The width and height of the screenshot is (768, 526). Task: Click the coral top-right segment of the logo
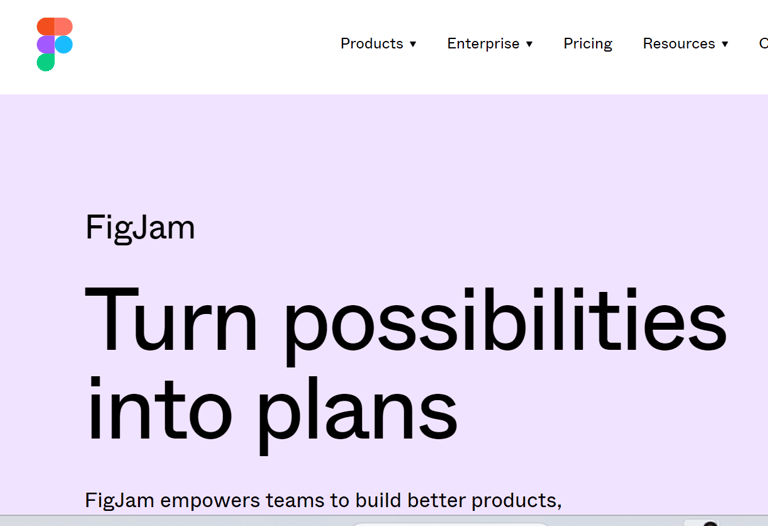tap(64, 26)
